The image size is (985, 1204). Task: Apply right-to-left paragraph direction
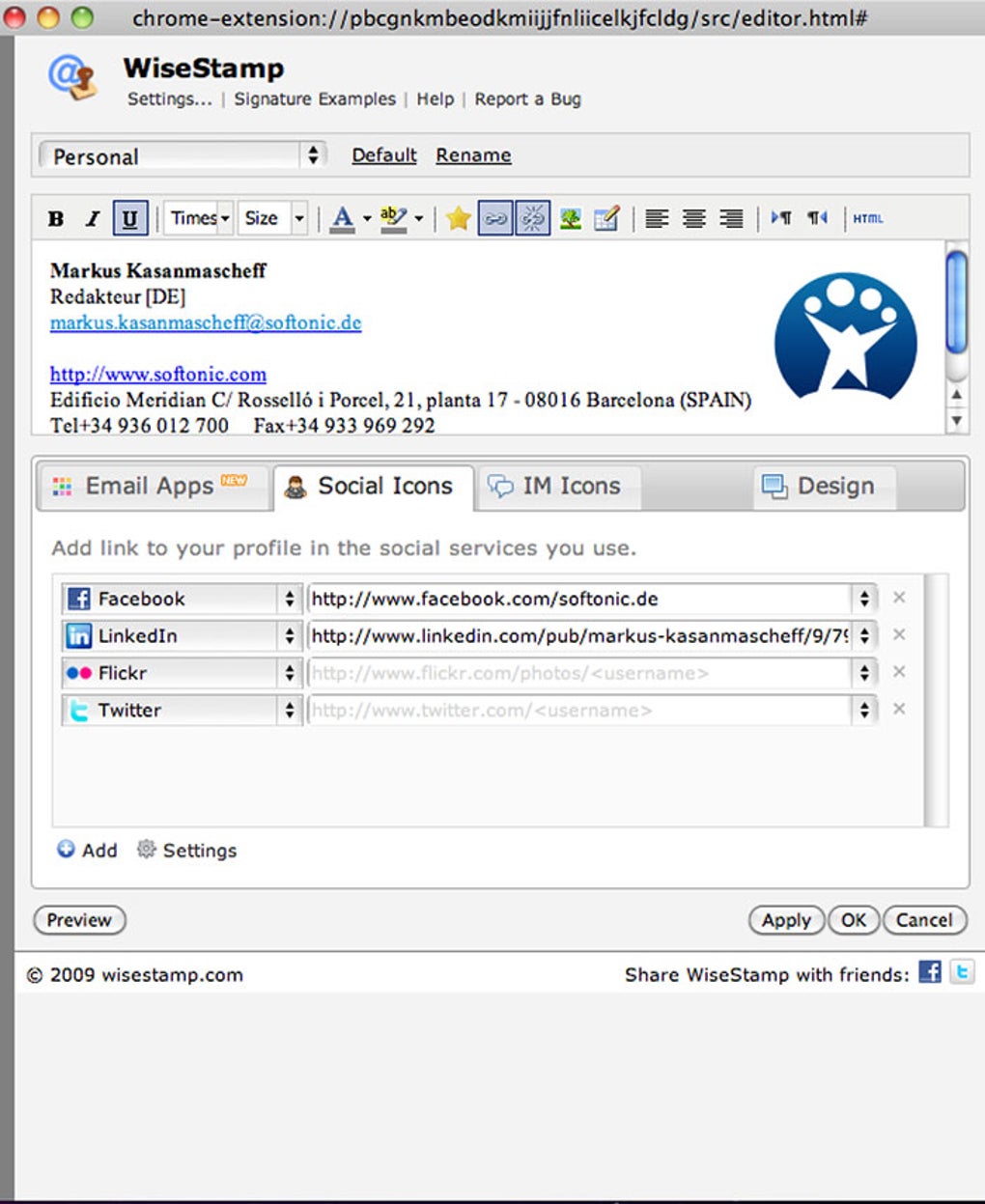[817, 218]
